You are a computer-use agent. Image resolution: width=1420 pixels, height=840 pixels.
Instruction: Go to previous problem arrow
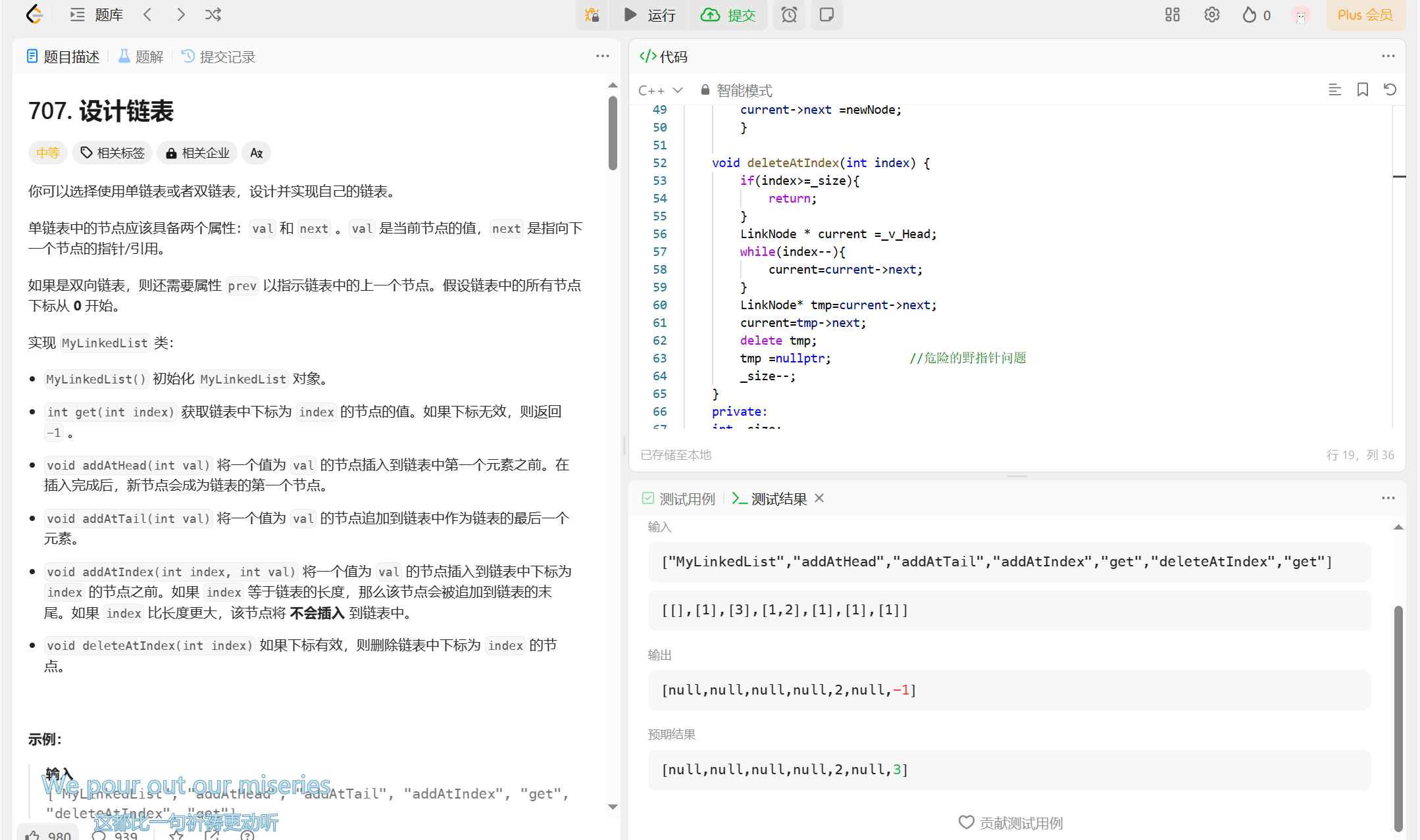pyautogui.click(x=147, y=14)
